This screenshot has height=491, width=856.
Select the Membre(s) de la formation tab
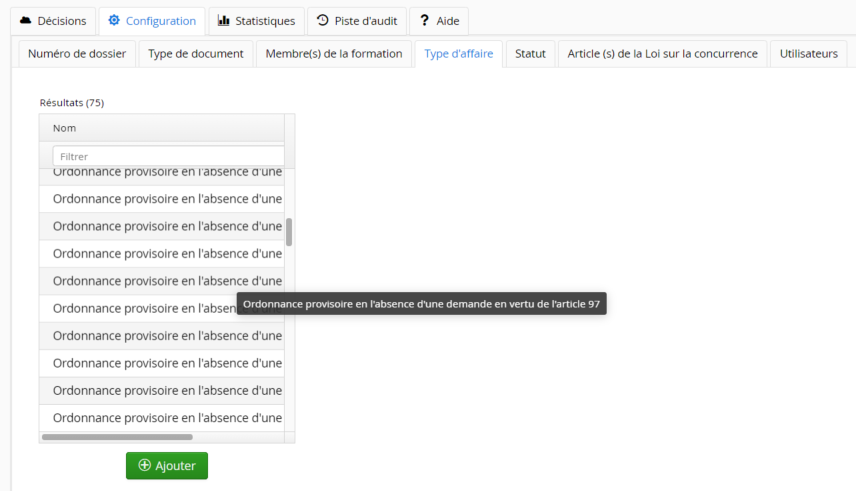(x=334, y=54)
